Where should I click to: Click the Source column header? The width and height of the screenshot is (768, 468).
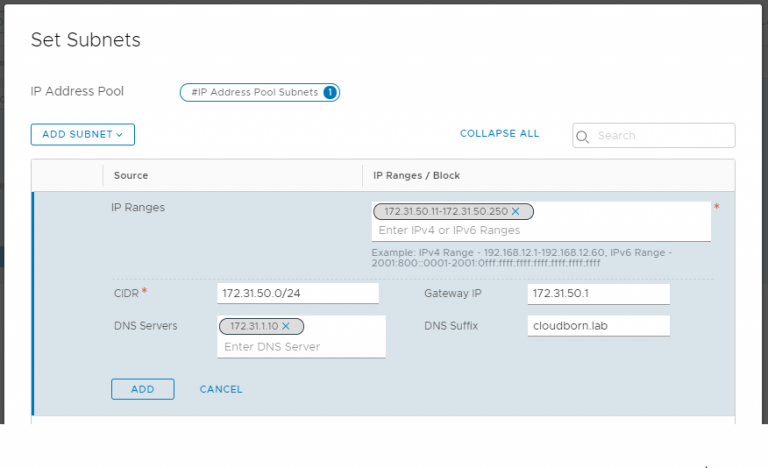point(131,175)
